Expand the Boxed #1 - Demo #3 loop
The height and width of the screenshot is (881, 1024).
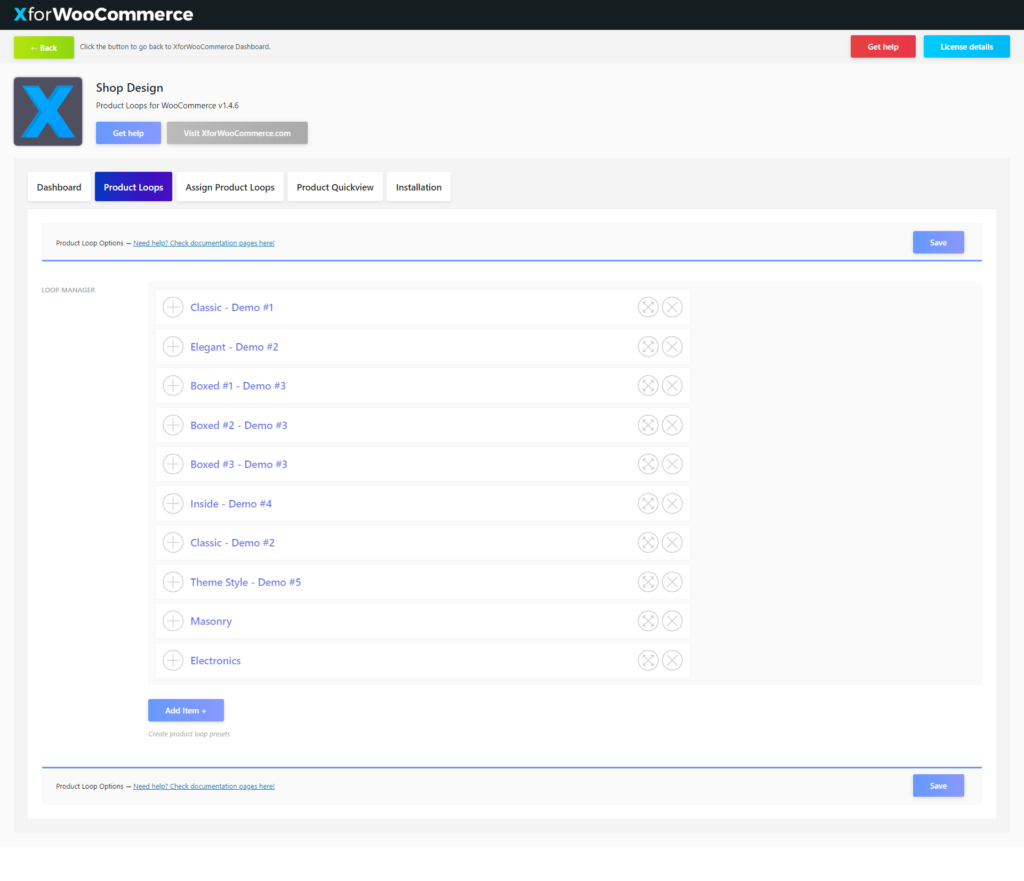(x=173, y=386)
